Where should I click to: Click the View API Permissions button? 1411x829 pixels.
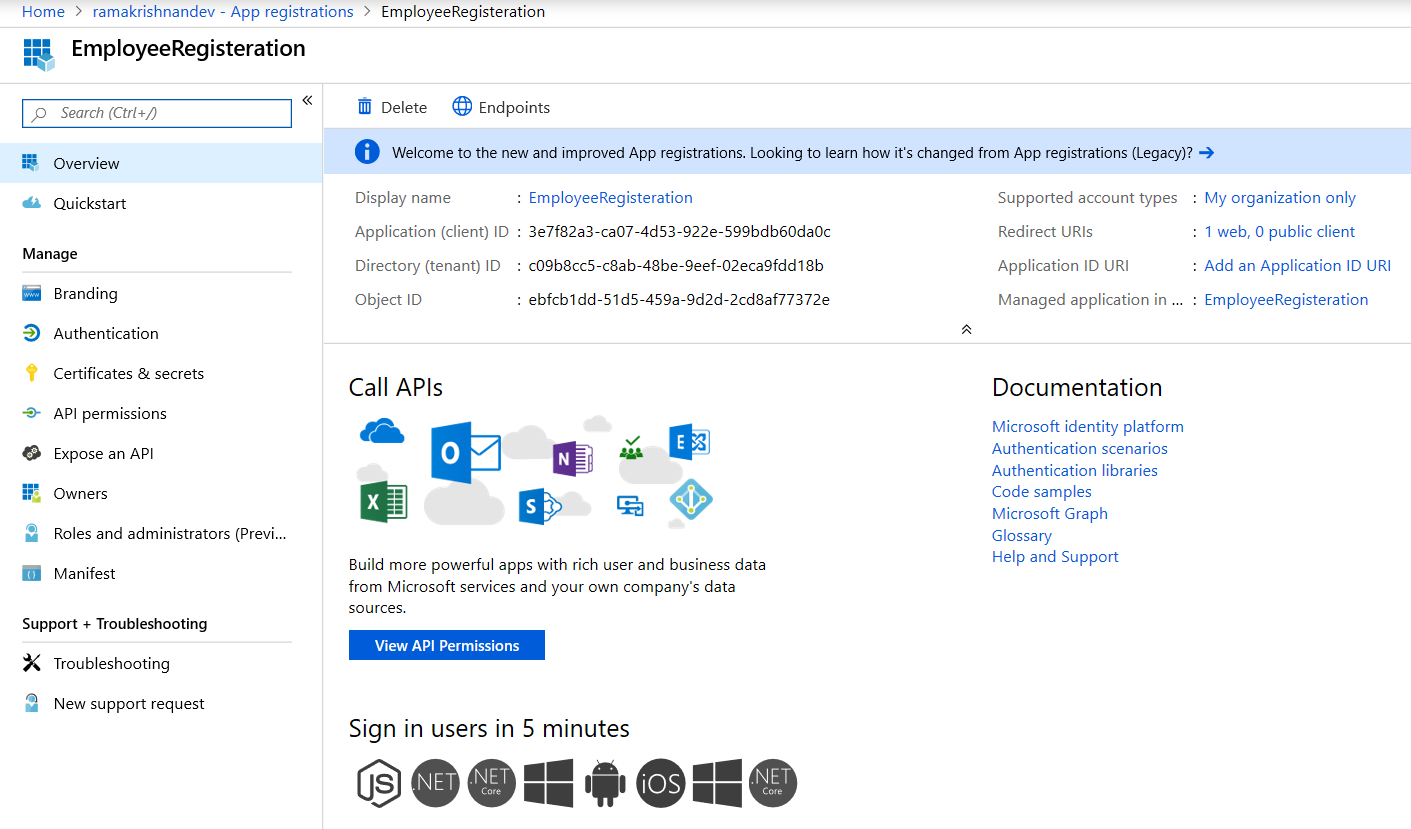pyautogui.click(x=447, y=645)
